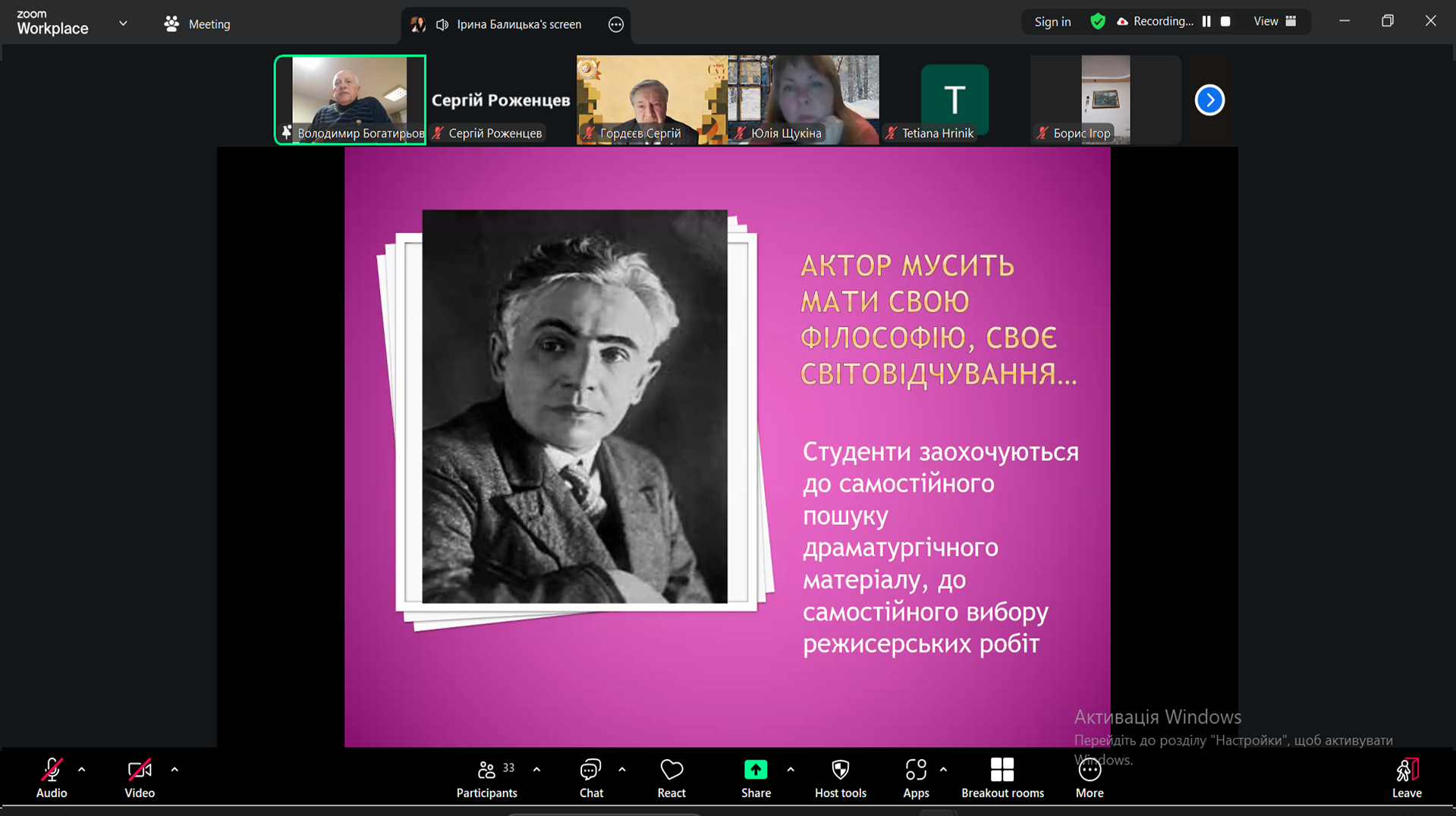Open the Participants panel

click(x=486, y=778)
